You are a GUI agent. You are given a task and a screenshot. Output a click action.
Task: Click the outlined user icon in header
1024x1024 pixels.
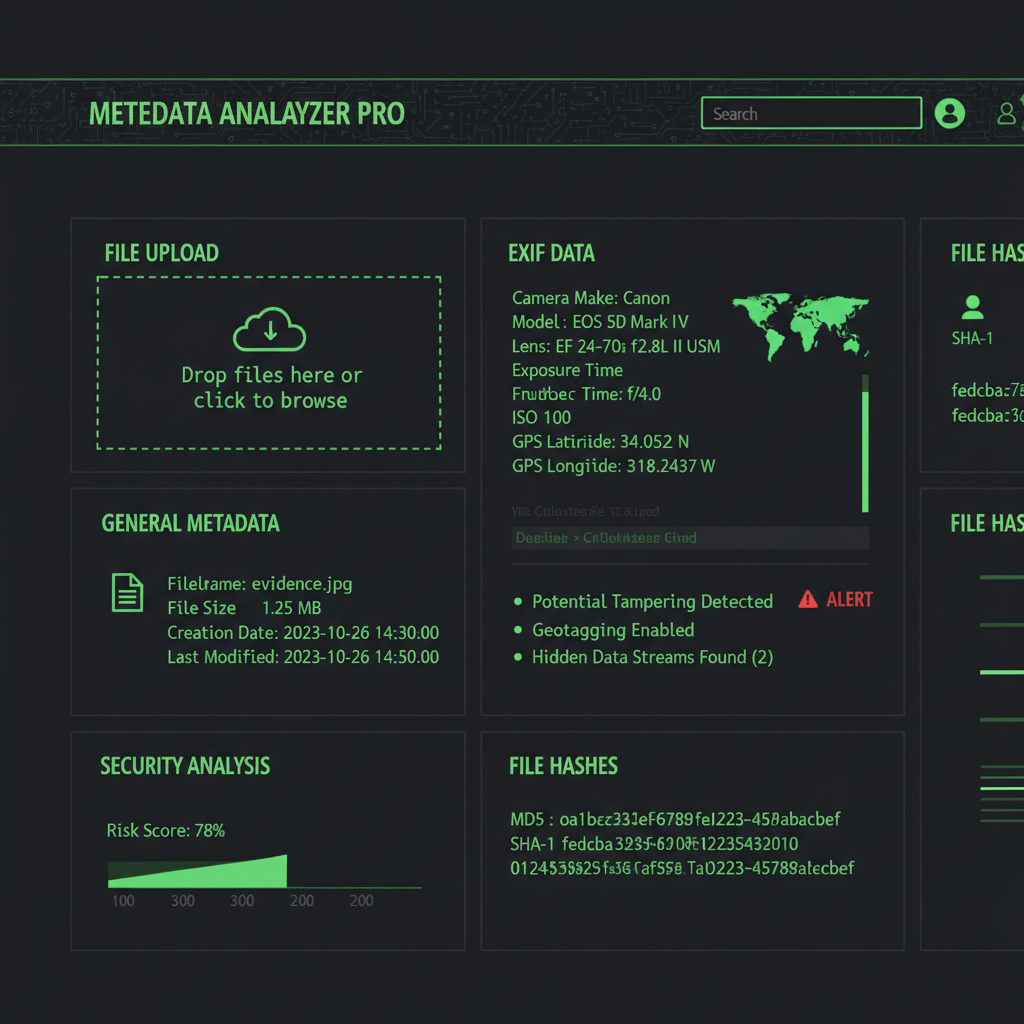click(1007, 113)
